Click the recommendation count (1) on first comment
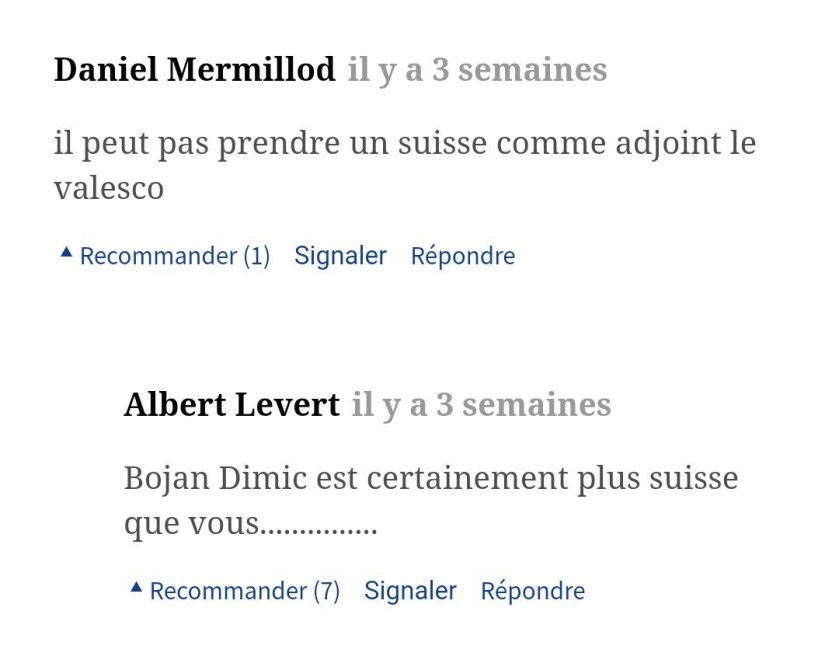This screenshot has height=653, width=839. click(257, 257)
